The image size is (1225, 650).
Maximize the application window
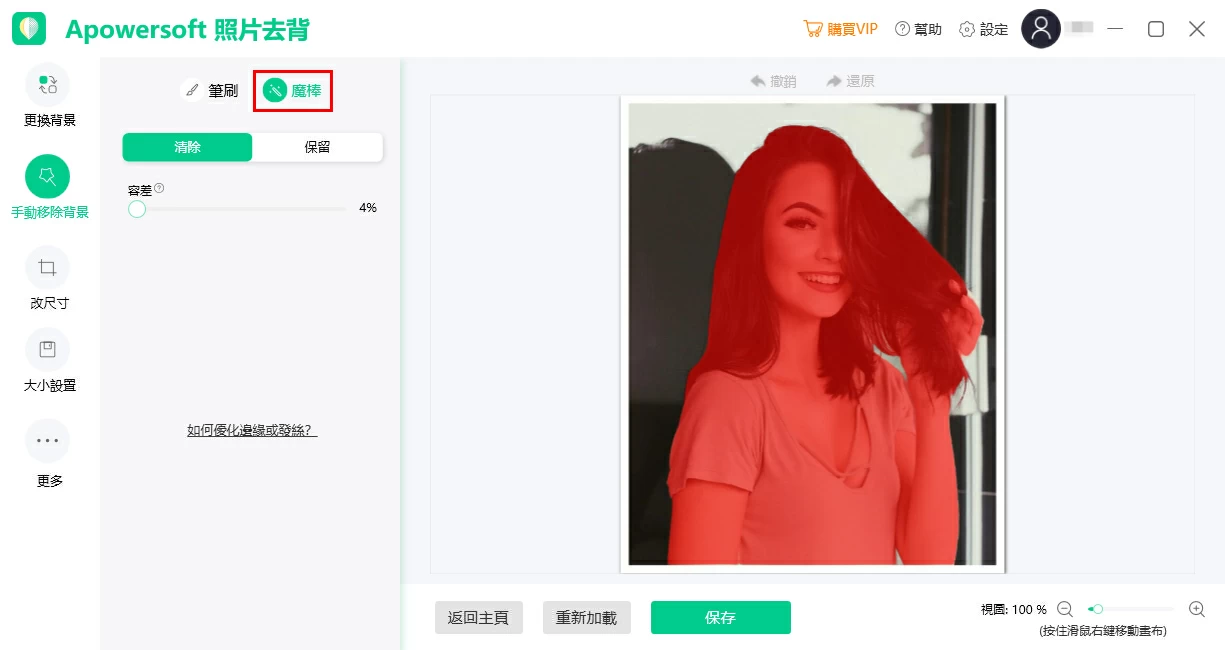click(1156, 29)
